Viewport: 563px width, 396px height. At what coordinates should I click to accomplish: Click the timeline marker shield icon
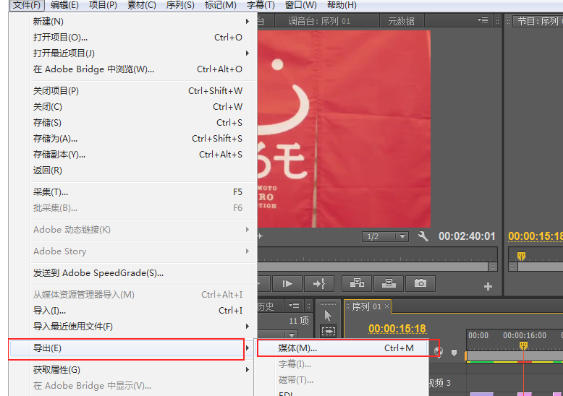[x=454, y=353]
